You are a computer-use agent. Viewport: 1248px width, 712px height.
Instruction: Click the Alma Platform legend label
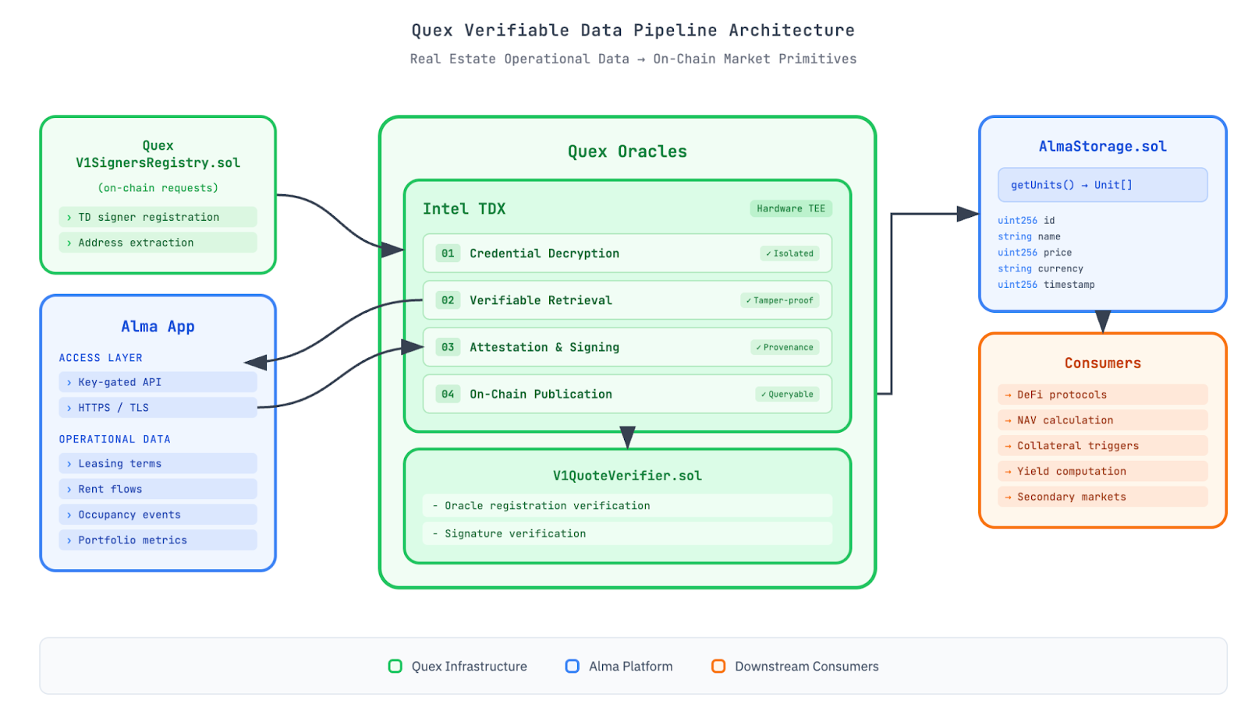[631, 666]
